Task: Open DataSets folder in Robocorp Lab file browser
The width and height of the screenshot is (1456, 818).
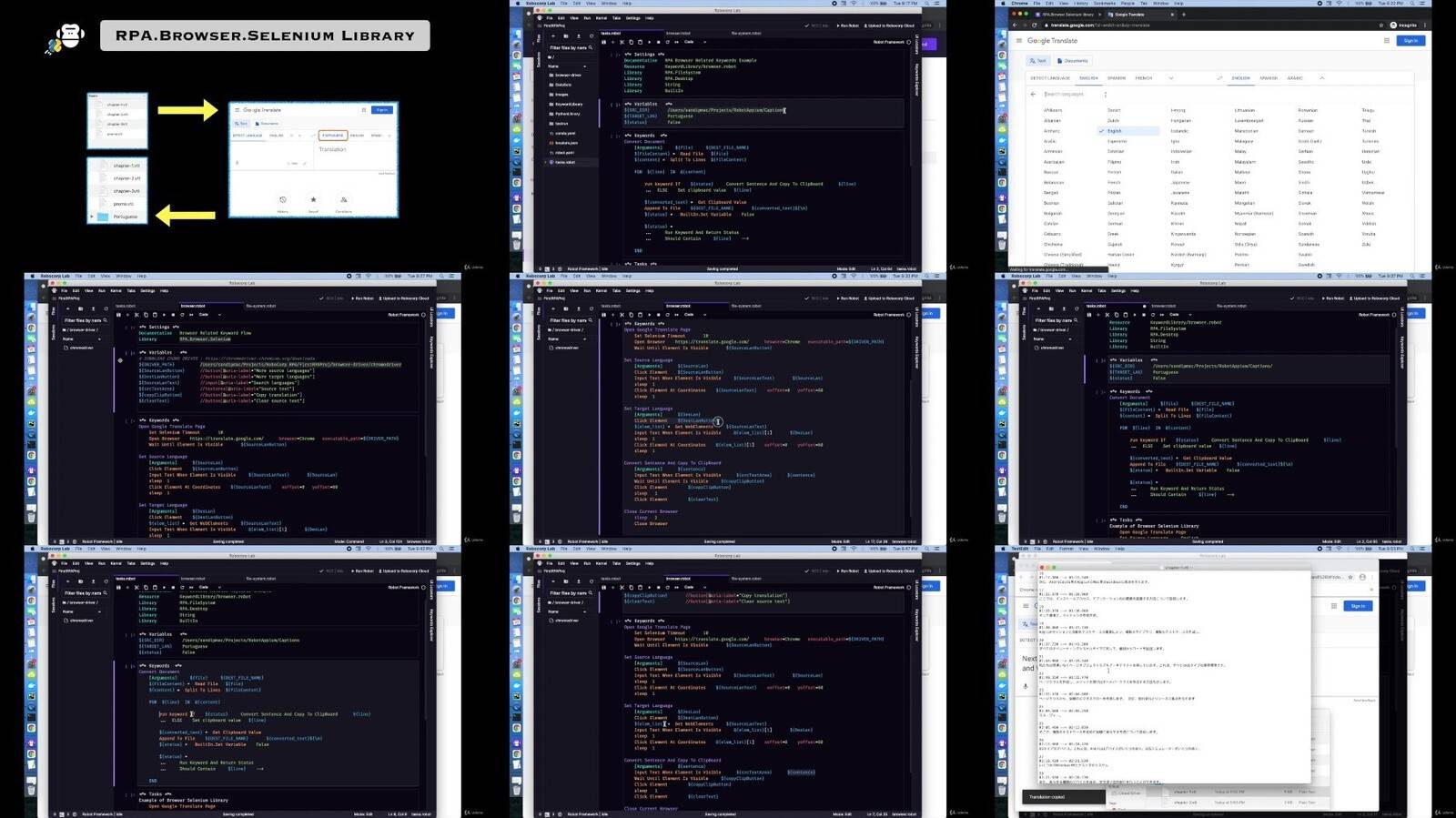Action: (x=561, y=85)
